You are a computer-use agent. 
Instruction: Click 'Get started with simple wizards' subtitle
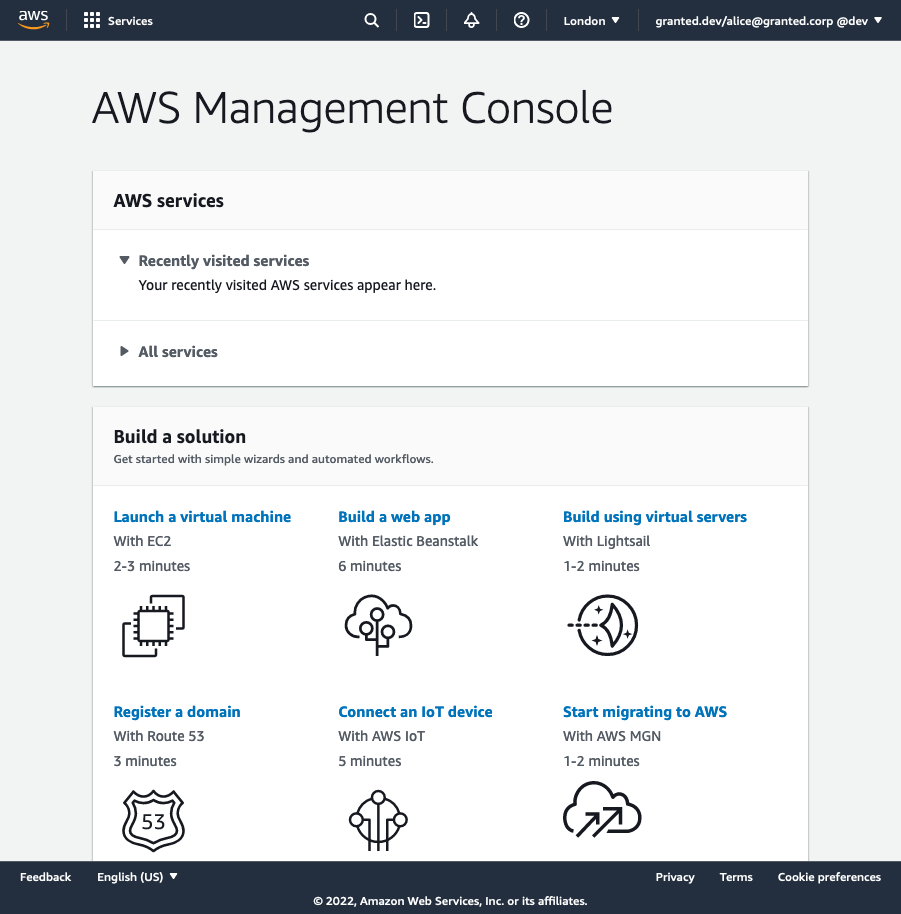273,459
